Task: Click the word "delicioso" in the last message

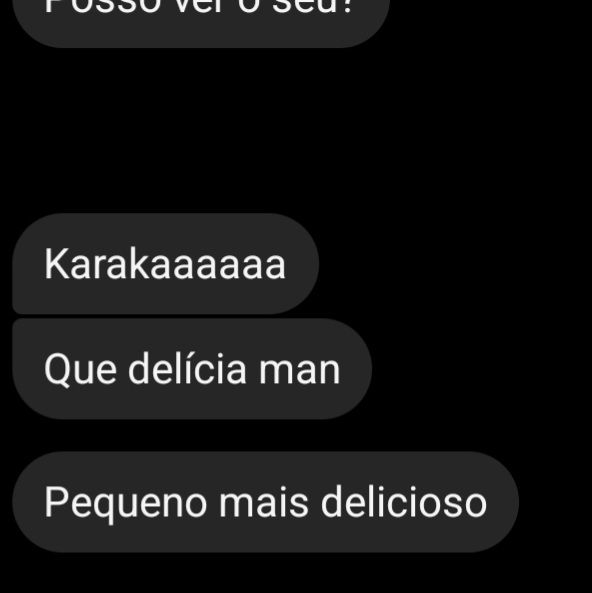Action: coord(404,502)
